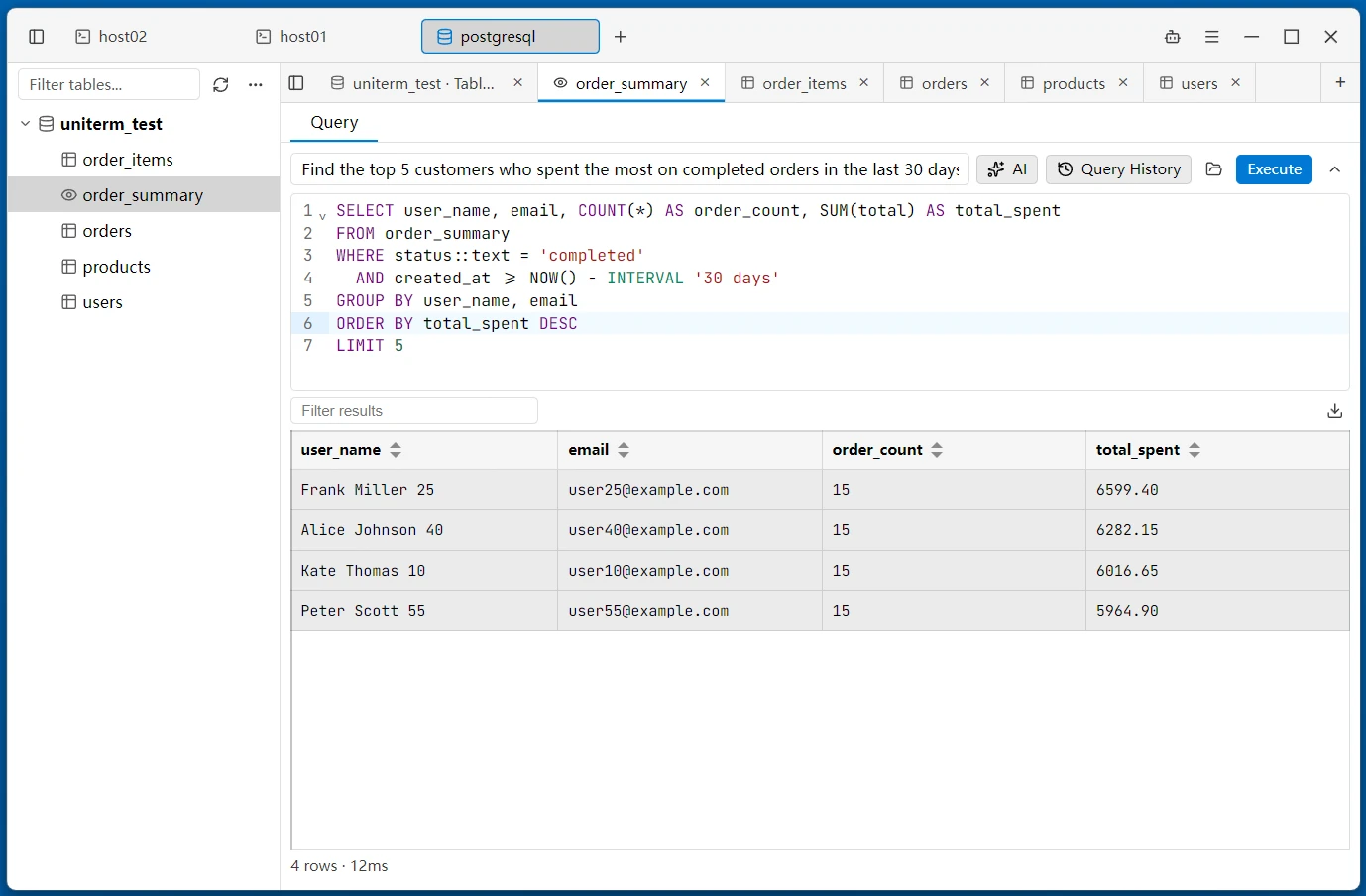Sort results by order_count column
Image resolution: width=1366 pixels, height=896 pixels.
point(937,450)
